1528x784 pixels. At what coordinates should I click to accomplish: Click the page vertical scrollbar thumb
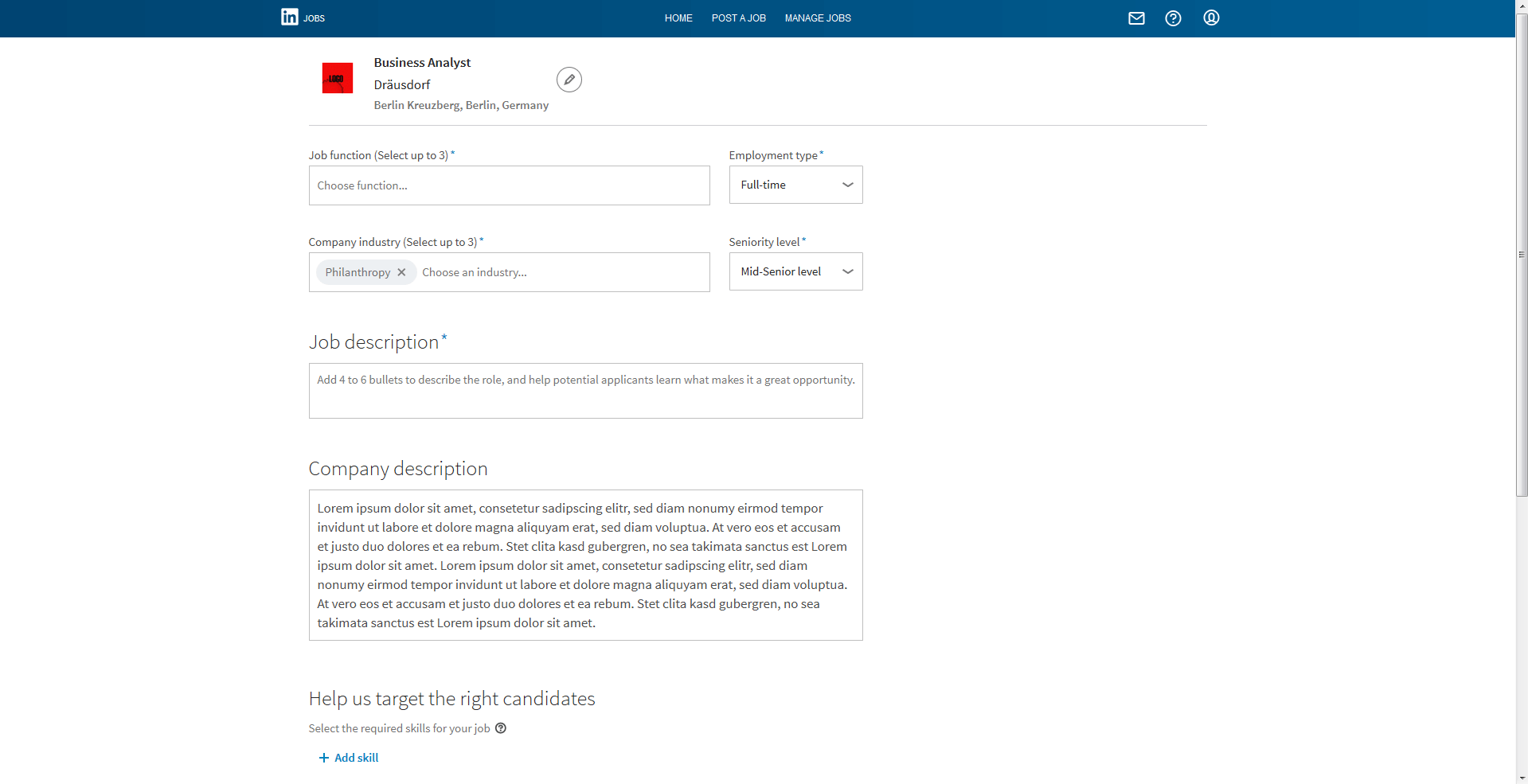[1522, 255]
